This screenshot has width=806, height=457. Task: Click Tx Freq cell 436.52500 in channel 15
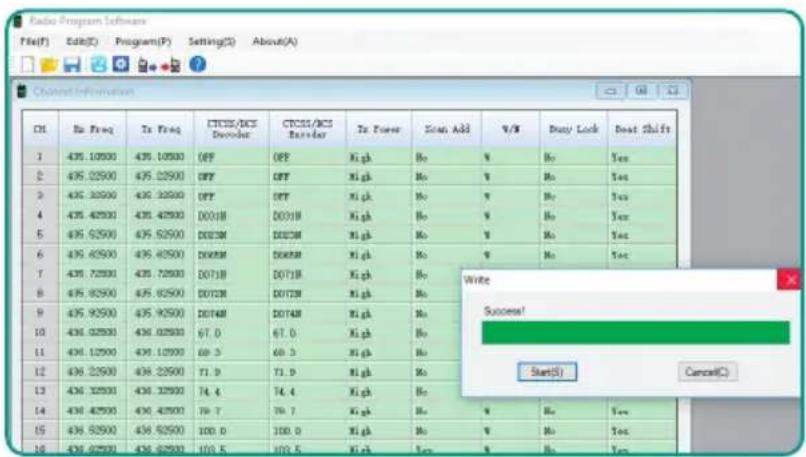pos(160,430)
